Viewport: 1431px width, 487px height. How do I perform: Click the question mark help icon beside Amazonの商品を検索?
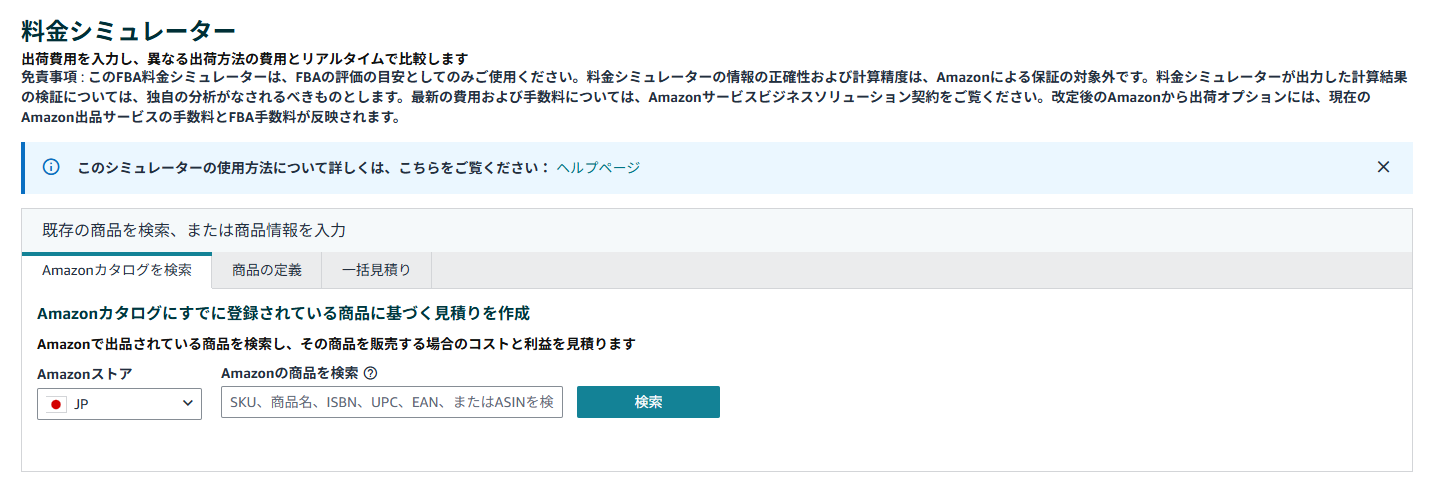370,374
